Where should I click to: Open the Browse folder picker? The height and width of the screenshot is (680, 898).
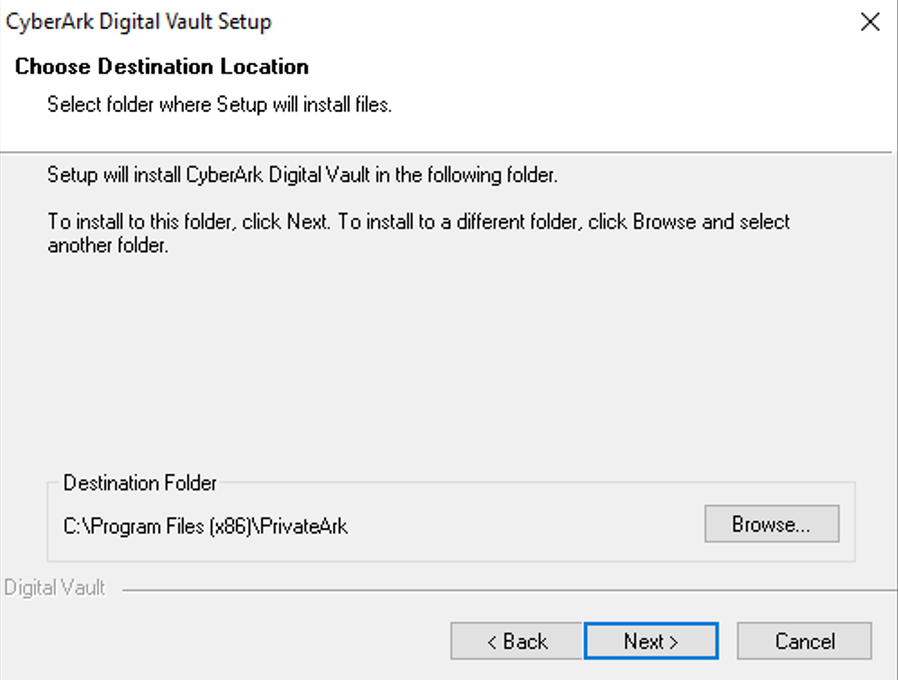coord(771,524)
